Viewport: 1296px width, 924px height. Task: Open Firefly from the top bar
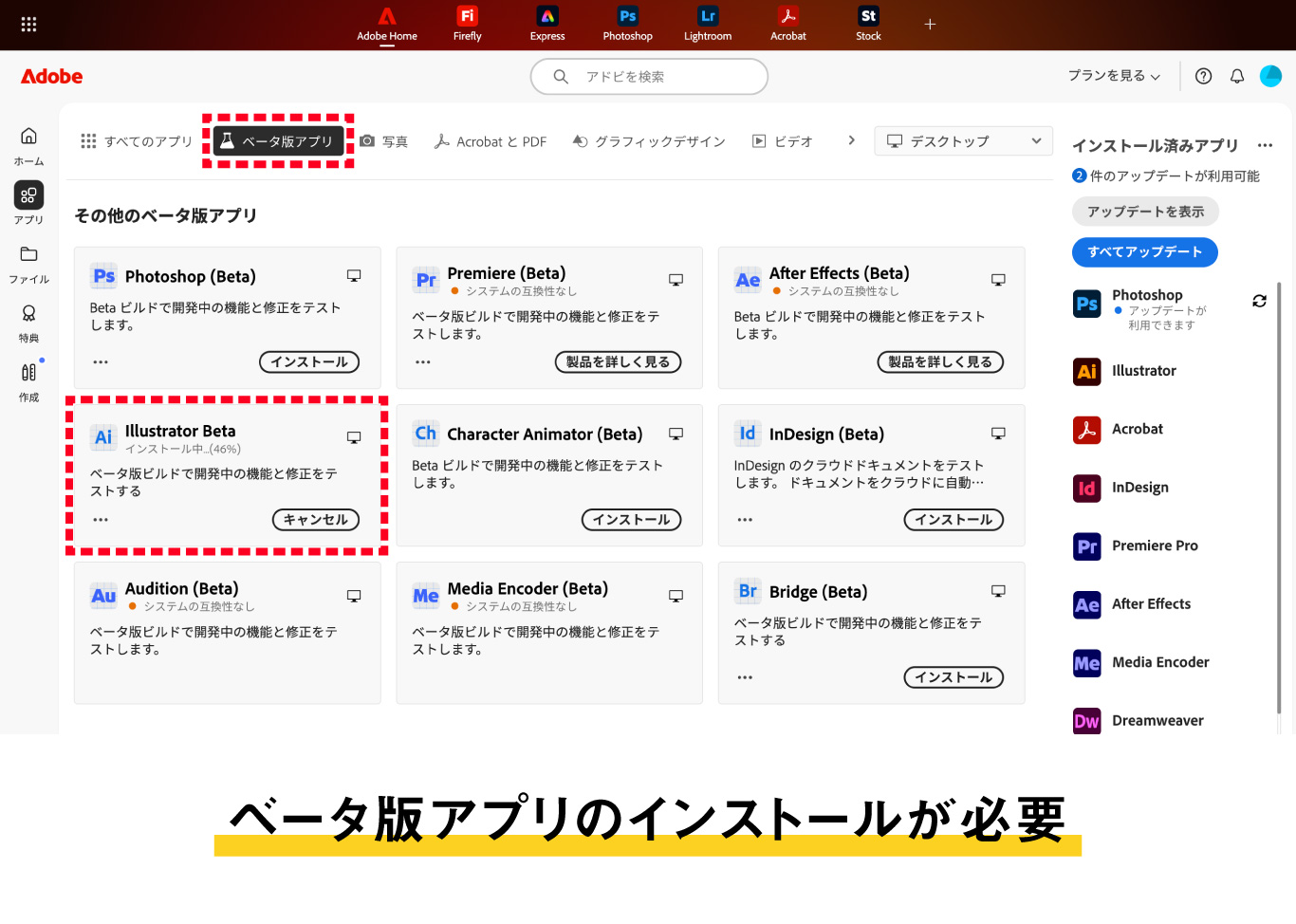pos(467,24)
